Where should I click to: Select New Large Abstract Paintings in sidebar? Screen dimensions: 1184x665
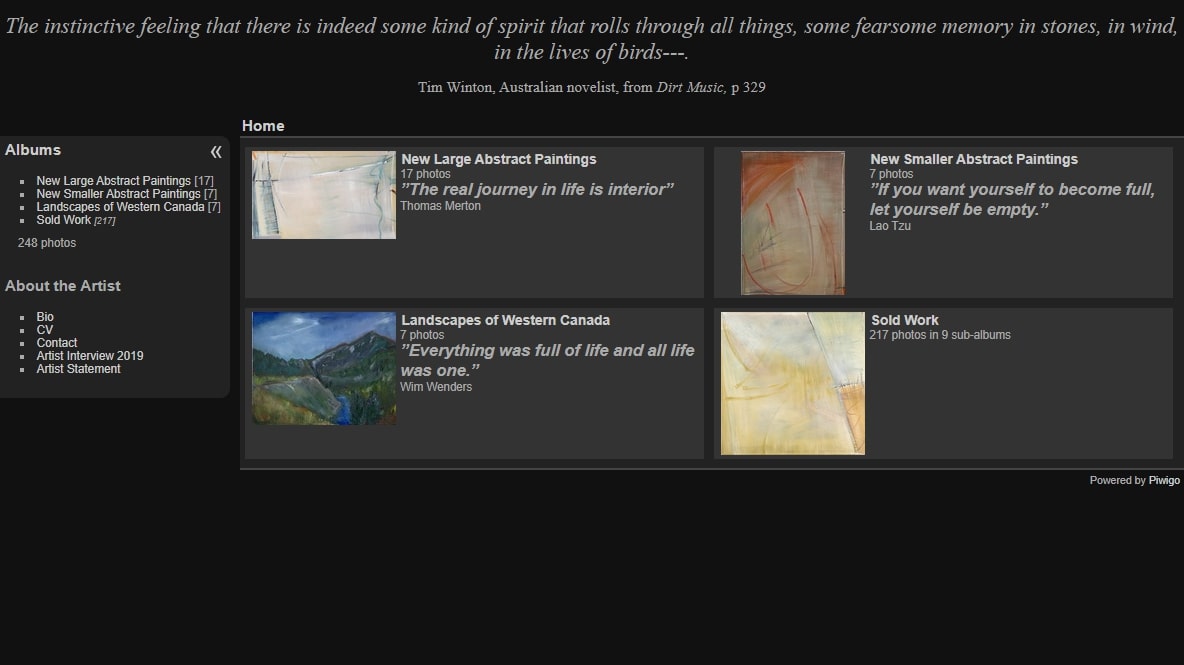coord(113,181)
